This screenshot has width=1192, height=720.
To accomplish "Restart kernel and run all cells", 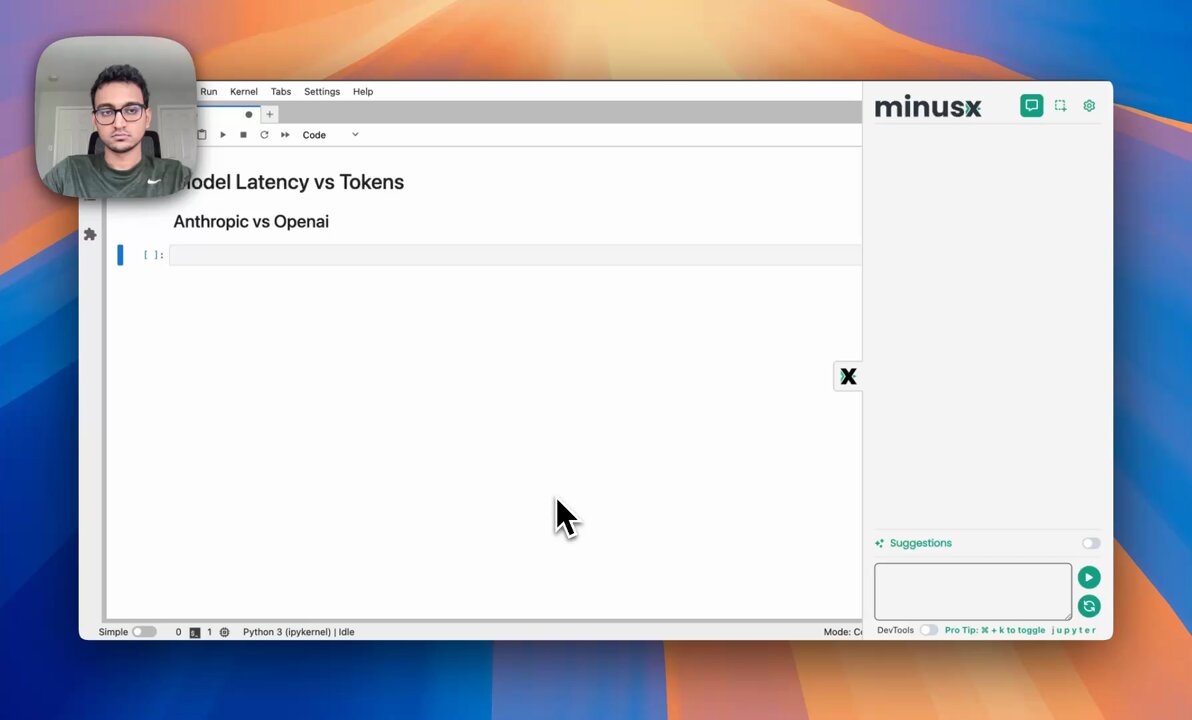I will 285,135.
